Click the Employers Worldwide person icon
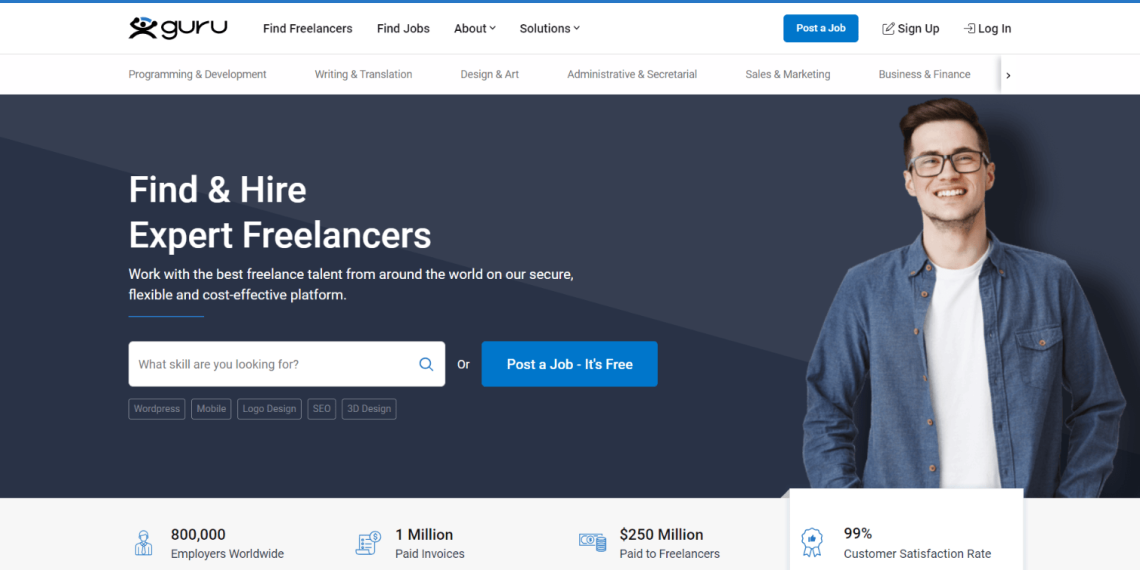 click(144, 542)
